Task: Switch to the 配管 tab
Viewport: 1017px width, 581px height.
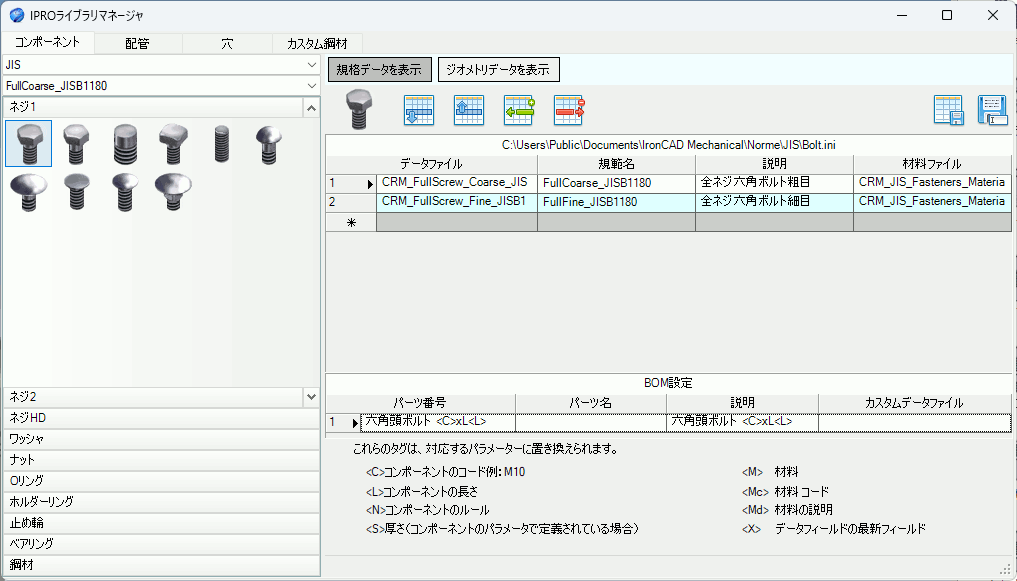Action: pos(138,43)
